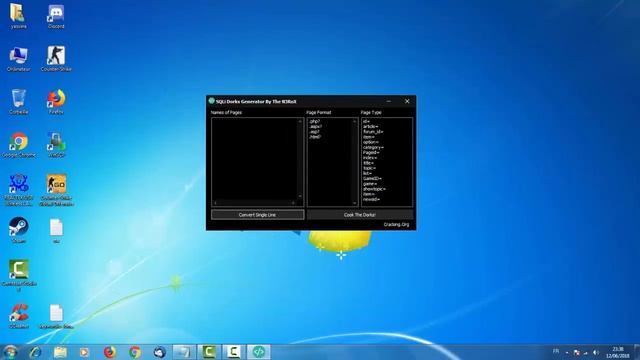Click Page Format scrollbar down arrow
640x360 pixels.
[x=354, y=203]
